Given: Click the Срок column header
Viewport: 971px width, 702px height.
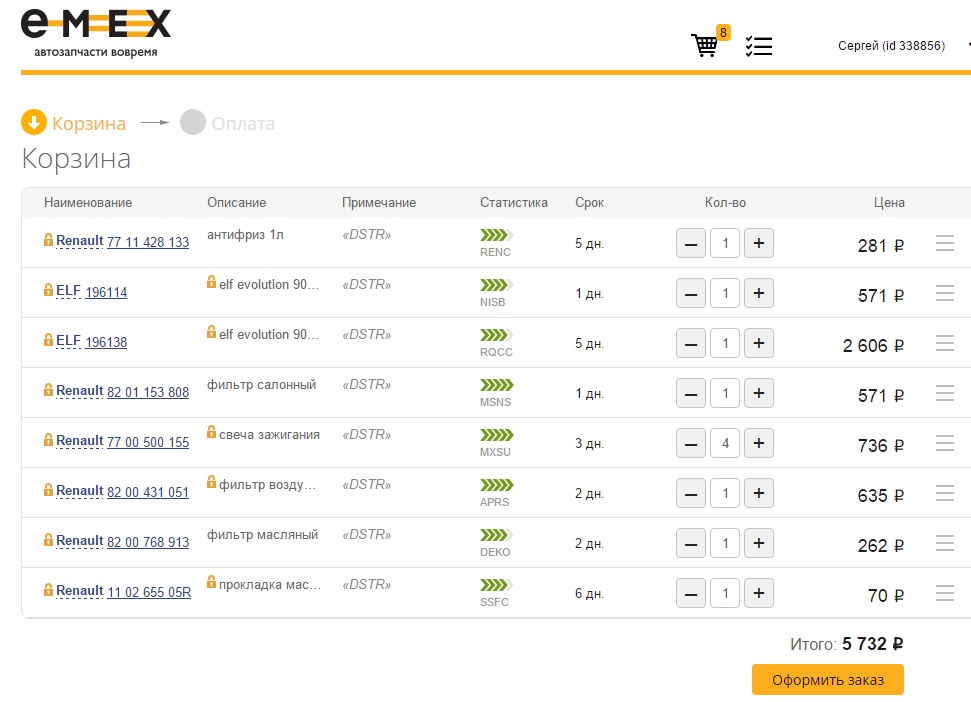Looking at the screenshot, I should pyautogui.click(x=590, y=202).
